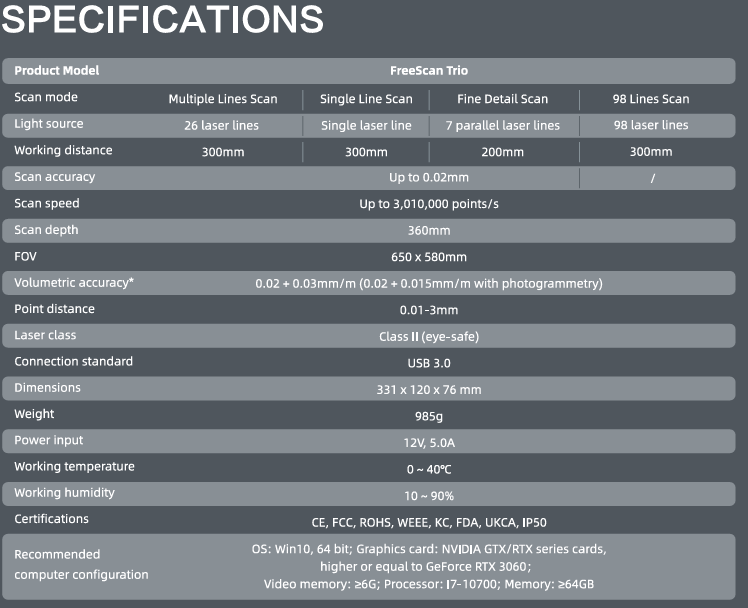This screenshot has width=748, height=608.
Task: Click the 98 Lines Scan column
Action: click(x=651, y=99)
